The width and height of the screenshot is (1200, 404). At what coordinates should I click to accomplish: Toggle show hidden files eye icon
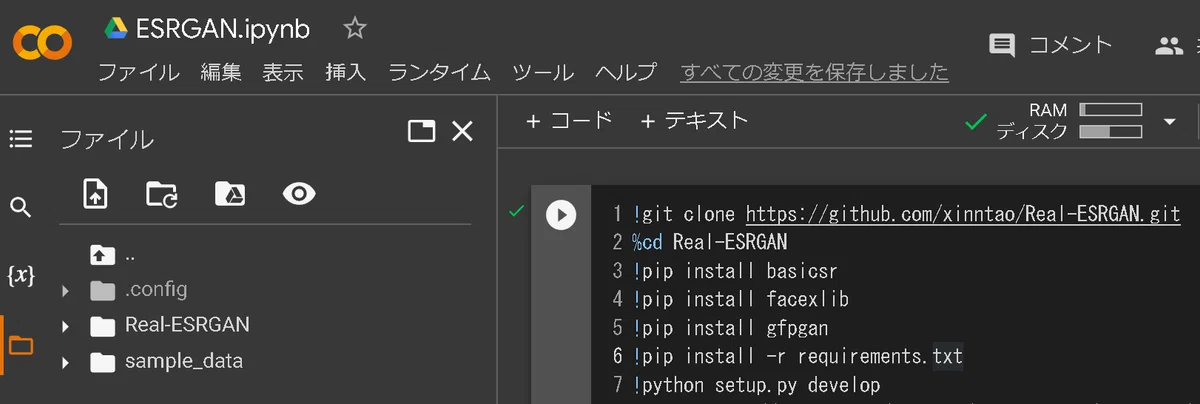pyautogui.click(x=299, y=193)
